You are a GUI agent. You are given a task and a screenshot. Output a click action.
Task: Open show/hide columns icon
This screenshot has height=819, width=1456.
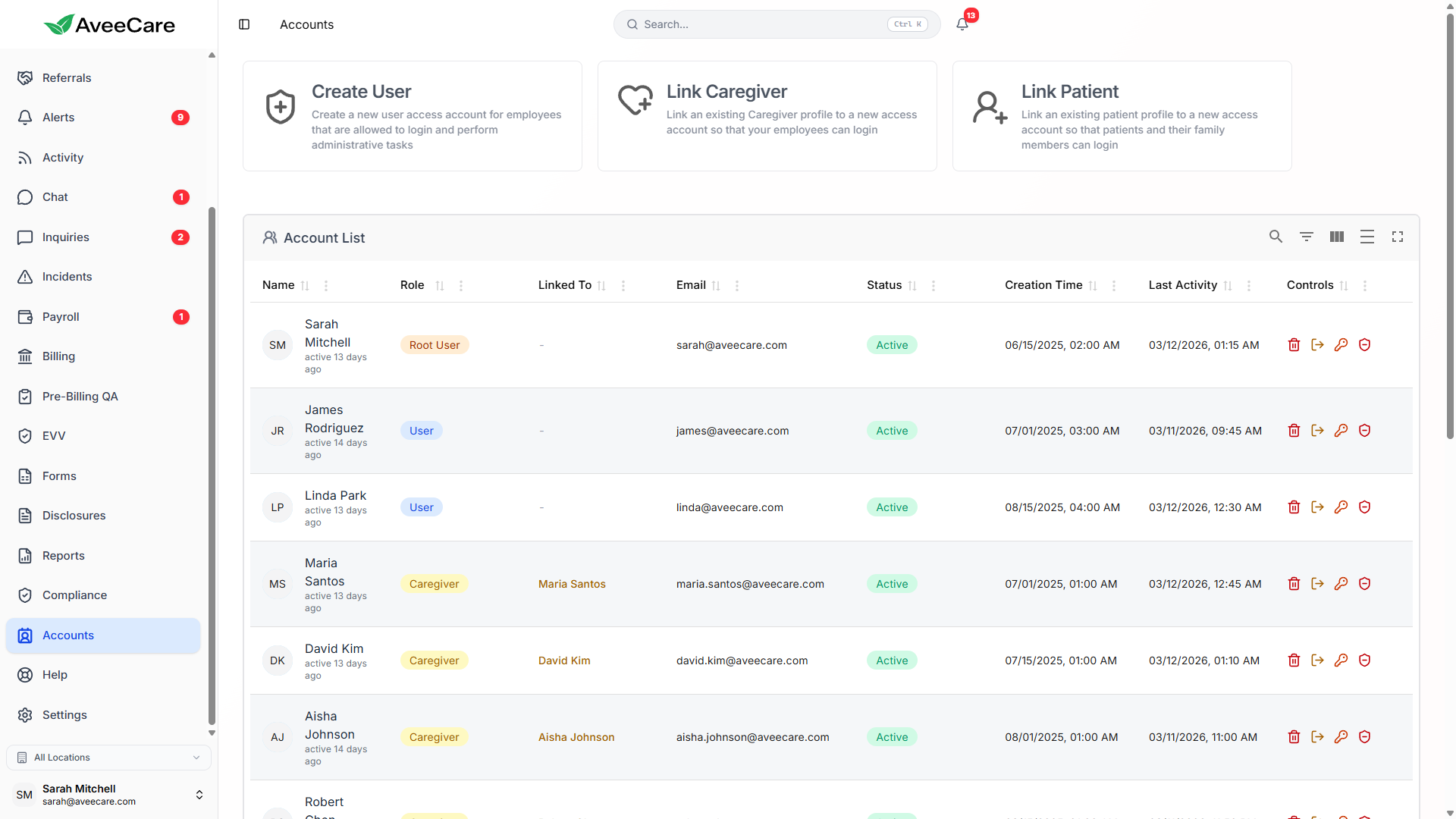click(1336, 237)
